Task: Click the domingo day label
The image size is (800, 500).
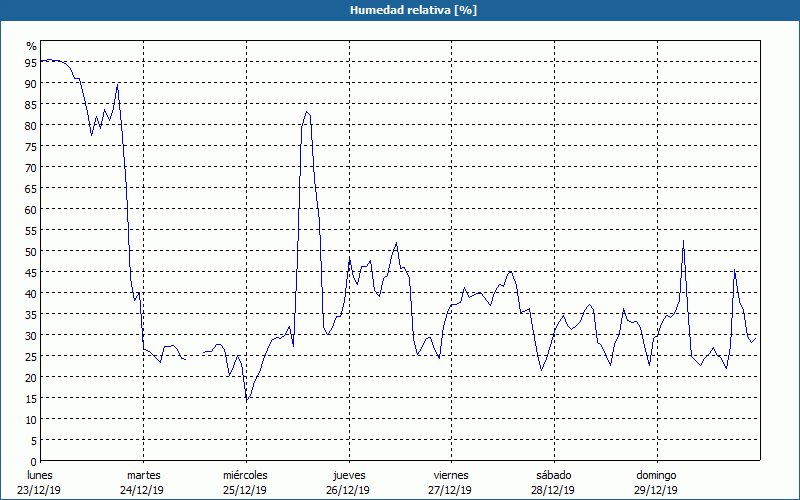Action: click(x=657, y=475)
